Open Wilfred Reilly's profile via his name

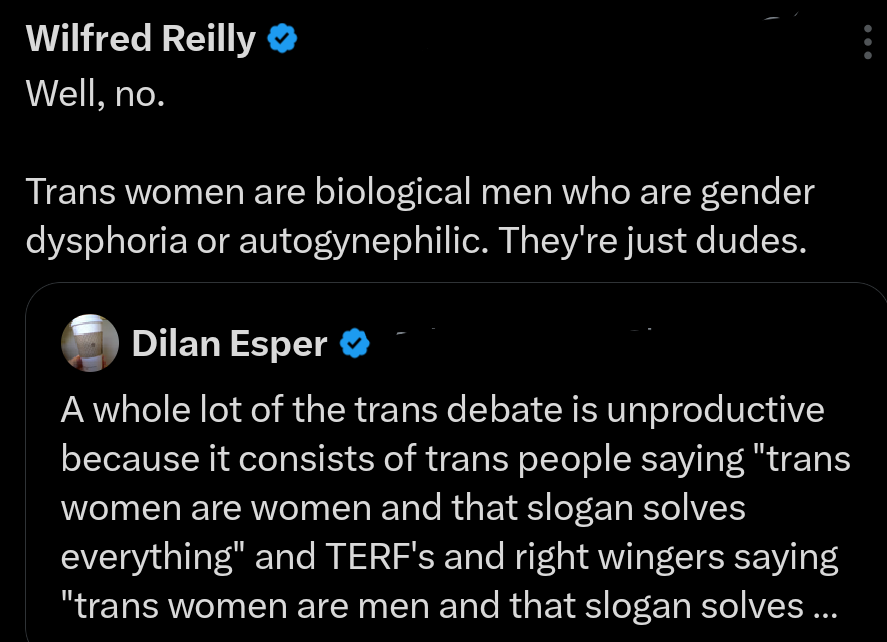coord(140,38)
